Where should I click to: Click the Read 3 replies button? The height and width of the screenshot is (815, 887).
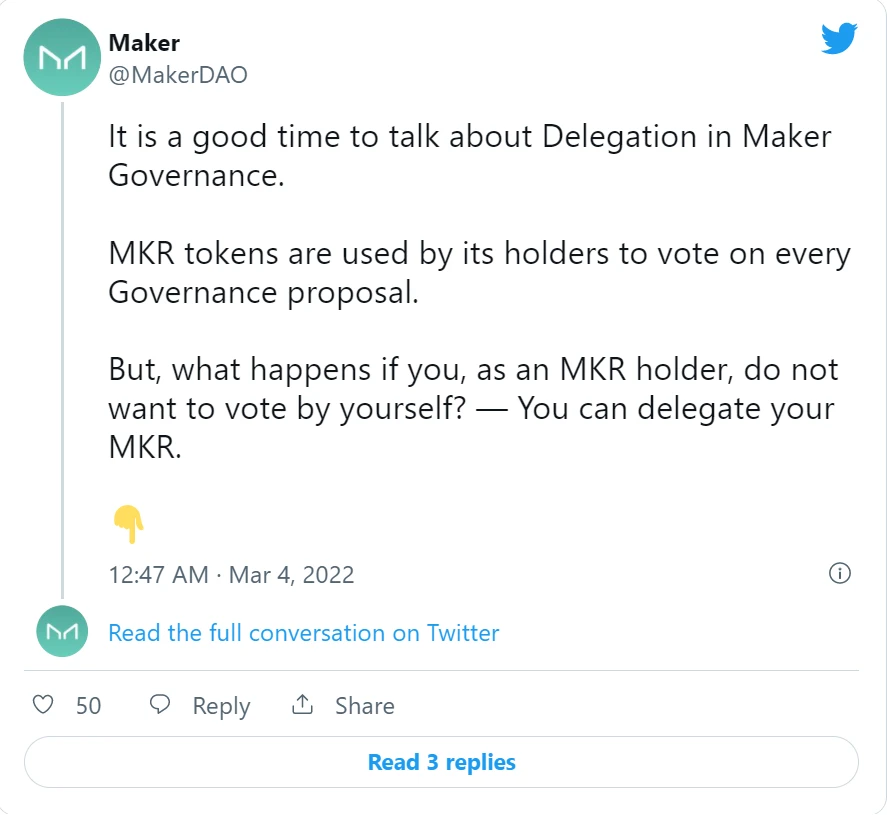[441, 762]
